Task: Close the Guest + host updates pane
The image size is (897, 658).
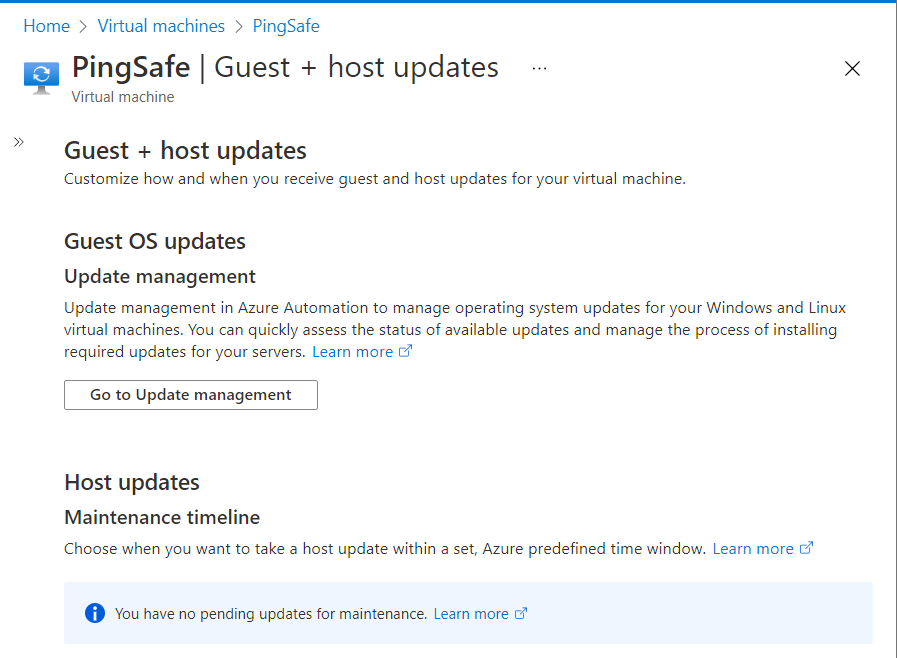Action: point(852,68)
